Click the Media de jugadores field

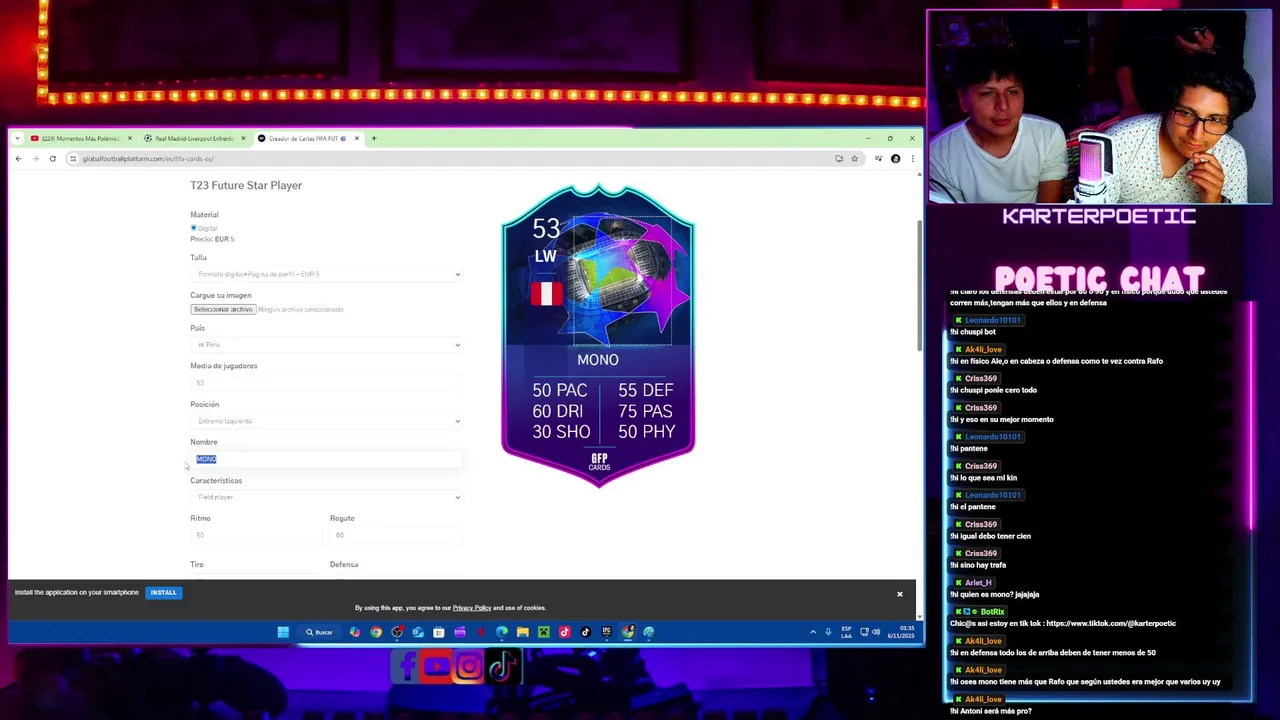pos(326,383)
